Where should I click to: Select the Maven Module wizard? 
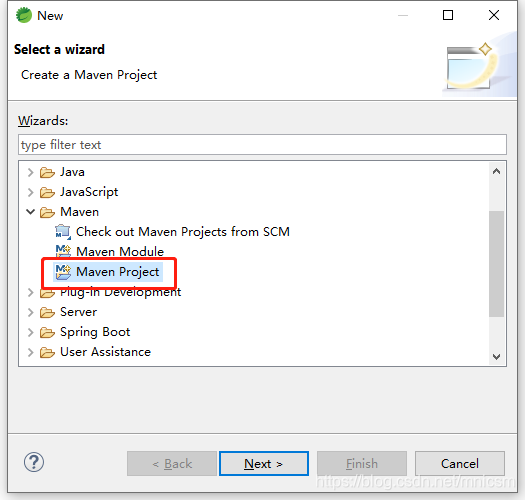(120, 252)
